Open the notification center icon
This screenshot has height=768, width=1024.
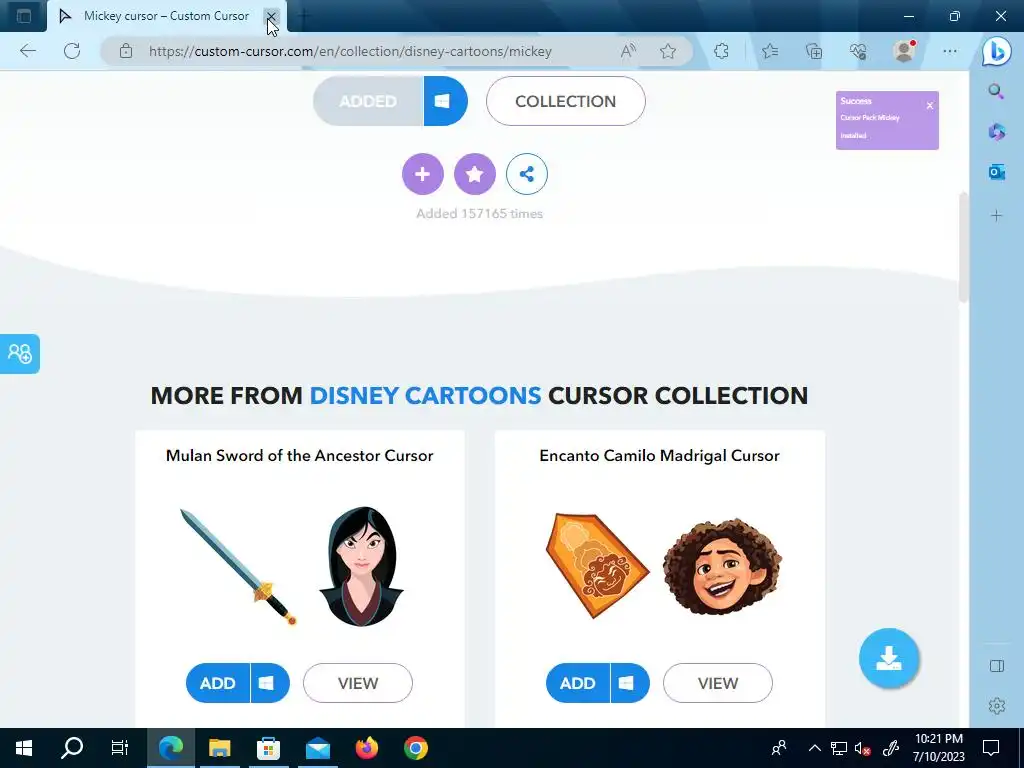(x=991, y=748)
